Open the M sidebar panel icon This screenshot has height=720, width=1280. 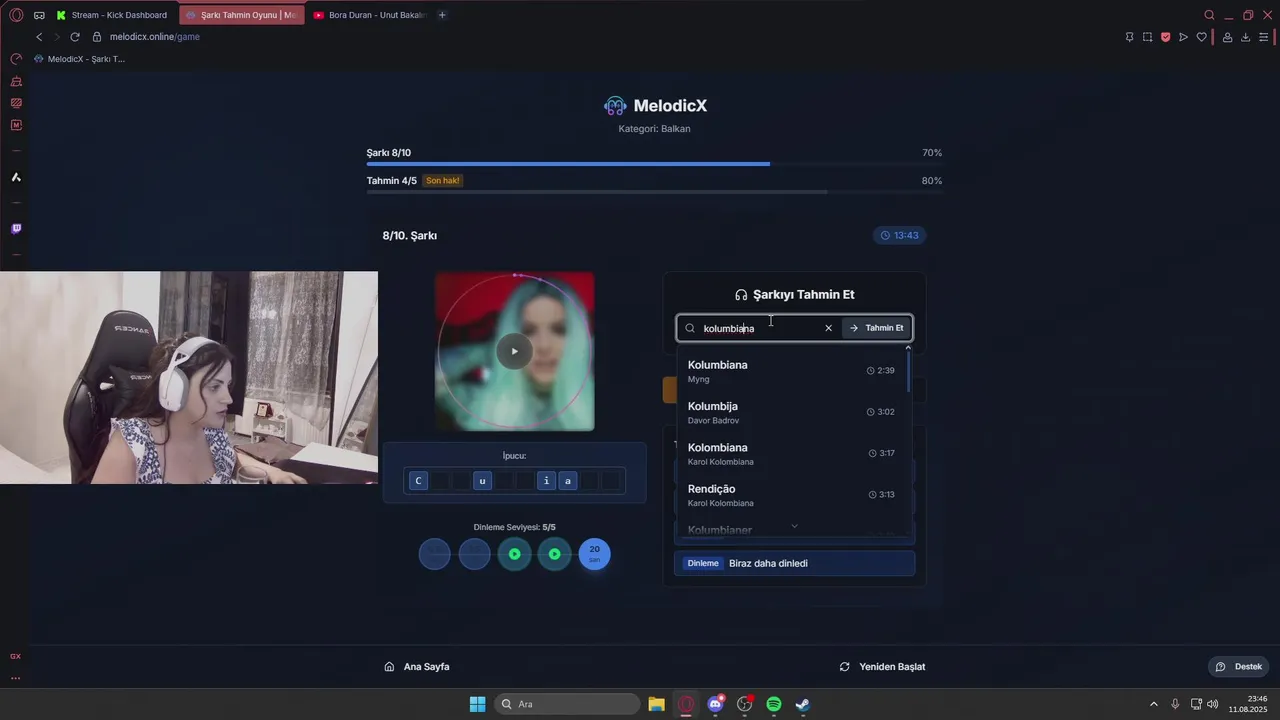click(x=16, y=125)
